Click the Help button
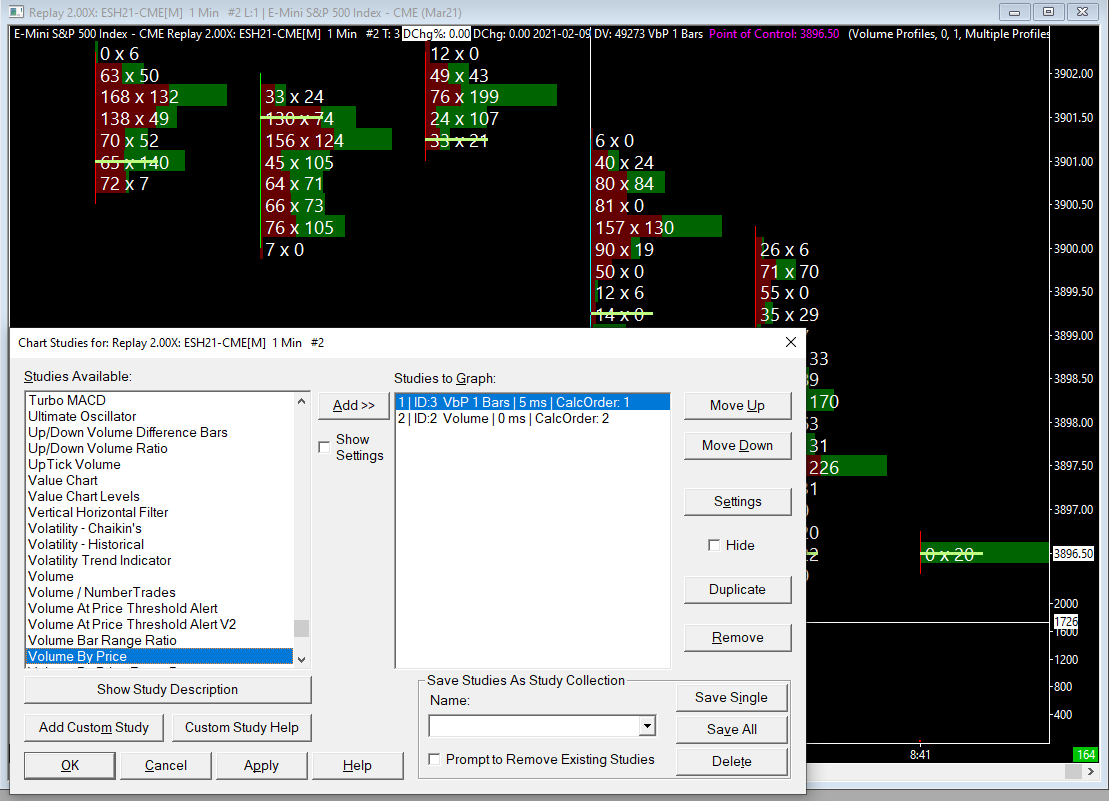This screenshot has width=1109, height=801. tap(357, 766)
